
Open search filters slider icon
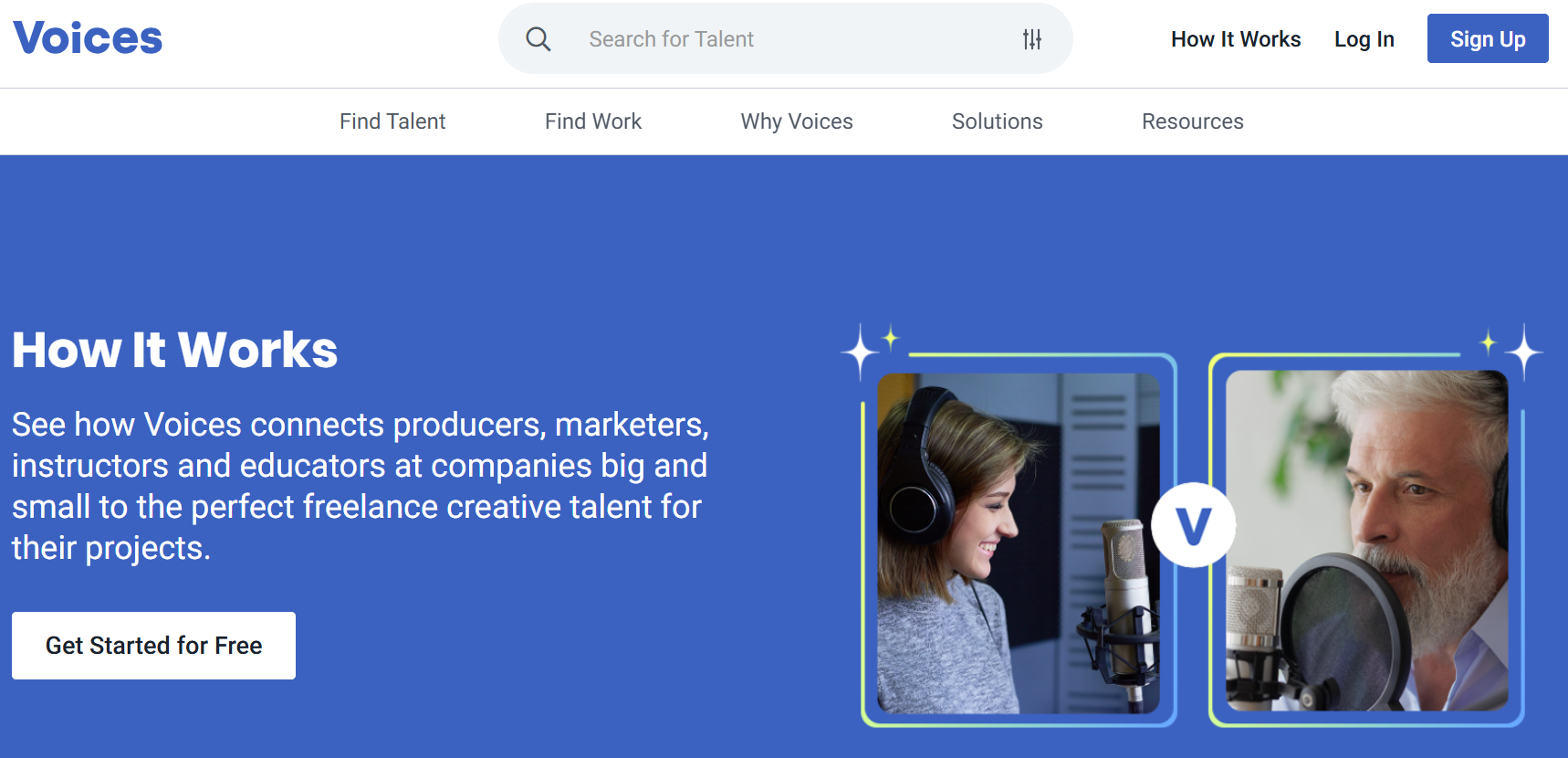coord(1032,39)
